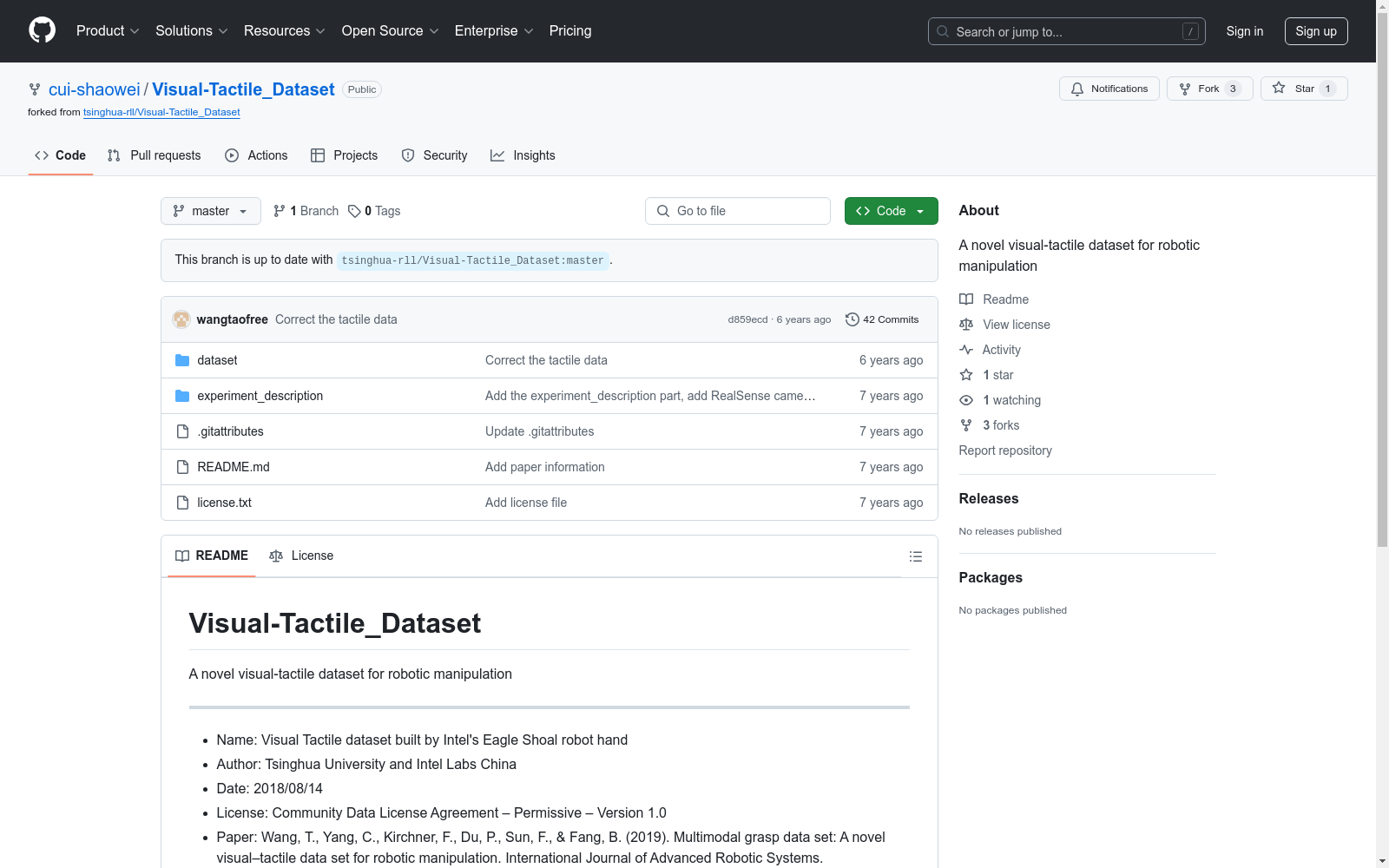Switch to the Insights tab
1389x868 pixels.
coord(523,155)
